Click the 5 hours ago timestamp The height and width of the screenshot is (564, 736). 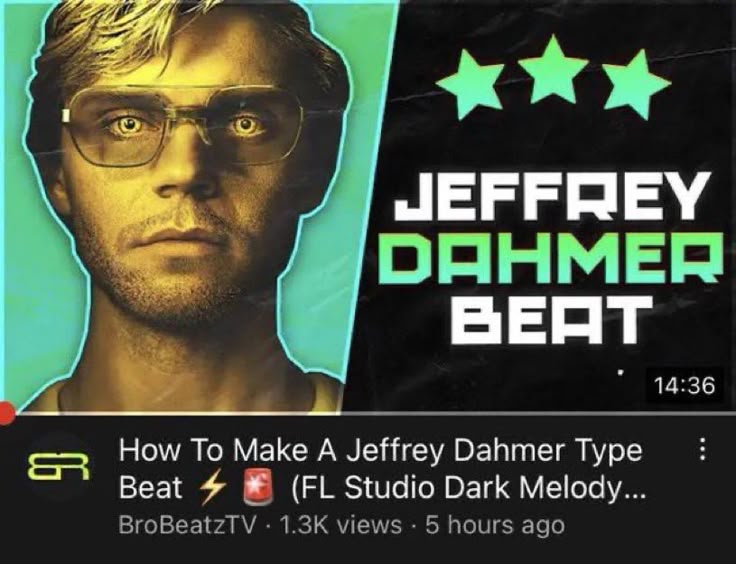coord(494,526)
